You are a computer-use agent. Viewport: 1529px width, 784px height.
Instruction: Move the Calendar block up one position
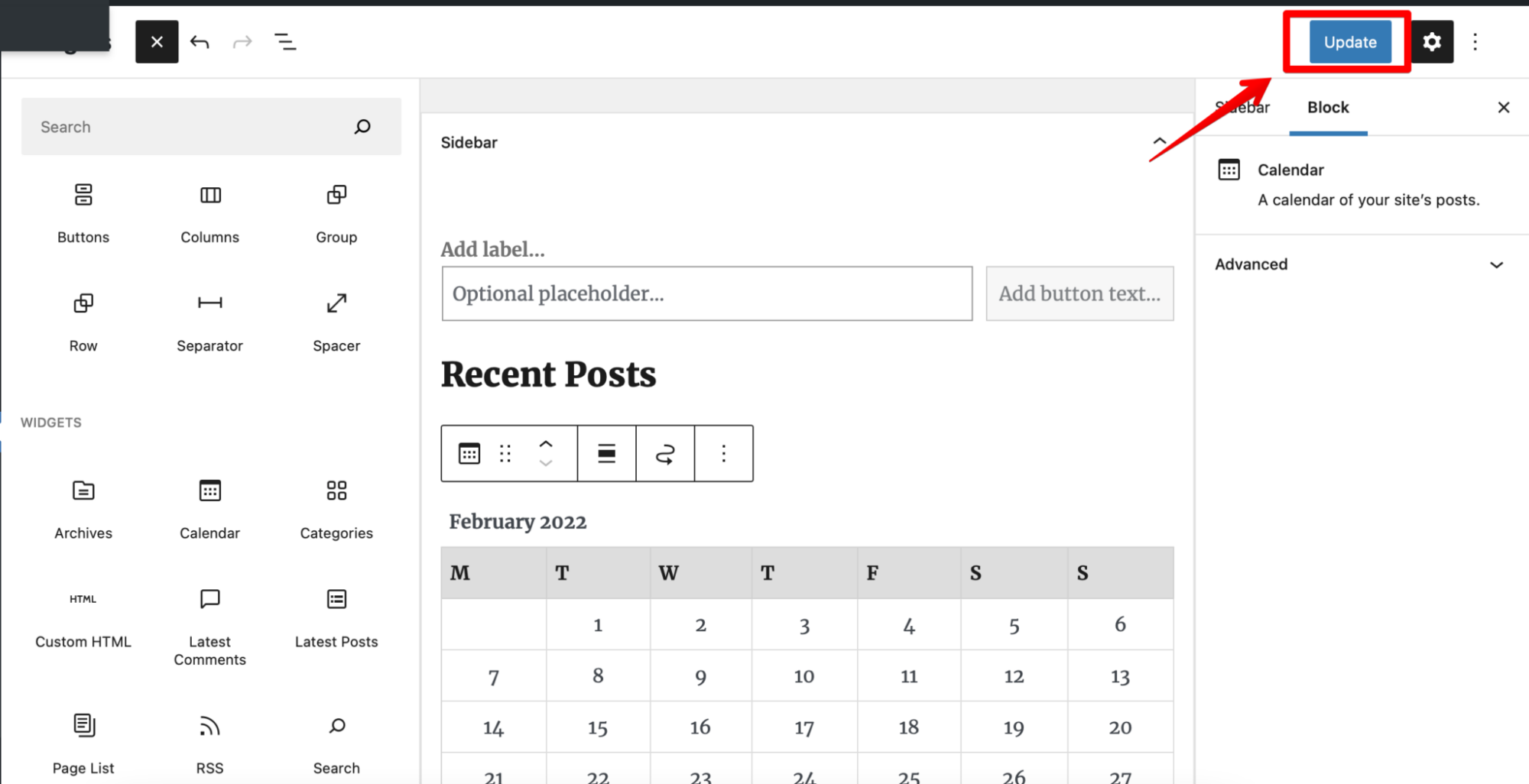(546, 444)
